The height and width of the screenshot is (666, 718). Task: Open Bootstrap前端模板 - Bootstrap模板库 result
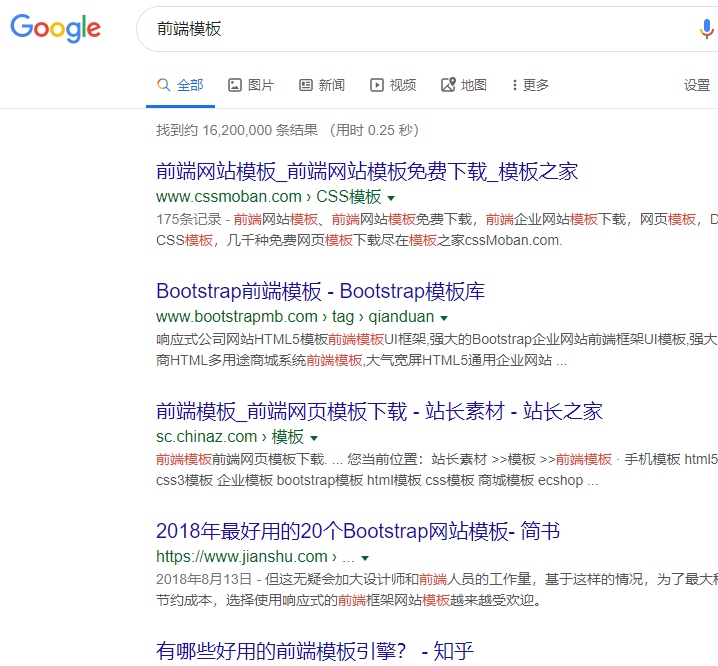click(x=320, y=292)
